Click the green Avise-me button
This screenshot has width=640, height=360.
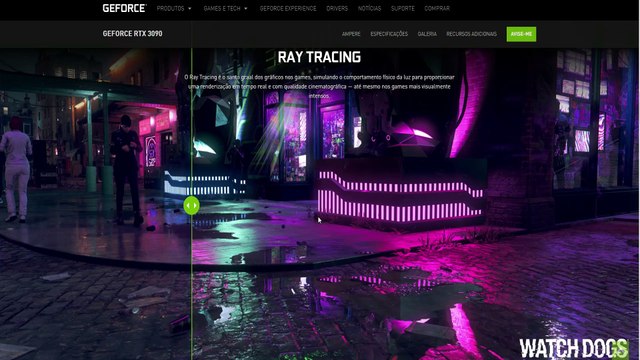coord(521,34)
